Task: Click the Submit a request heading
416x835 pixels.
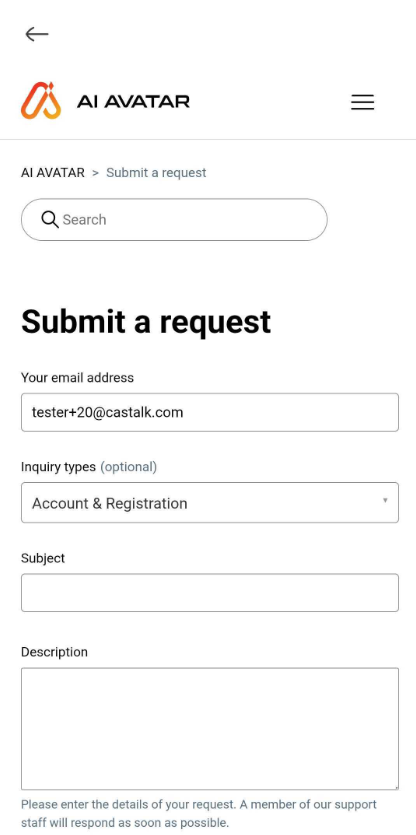Action: [146, 322]
